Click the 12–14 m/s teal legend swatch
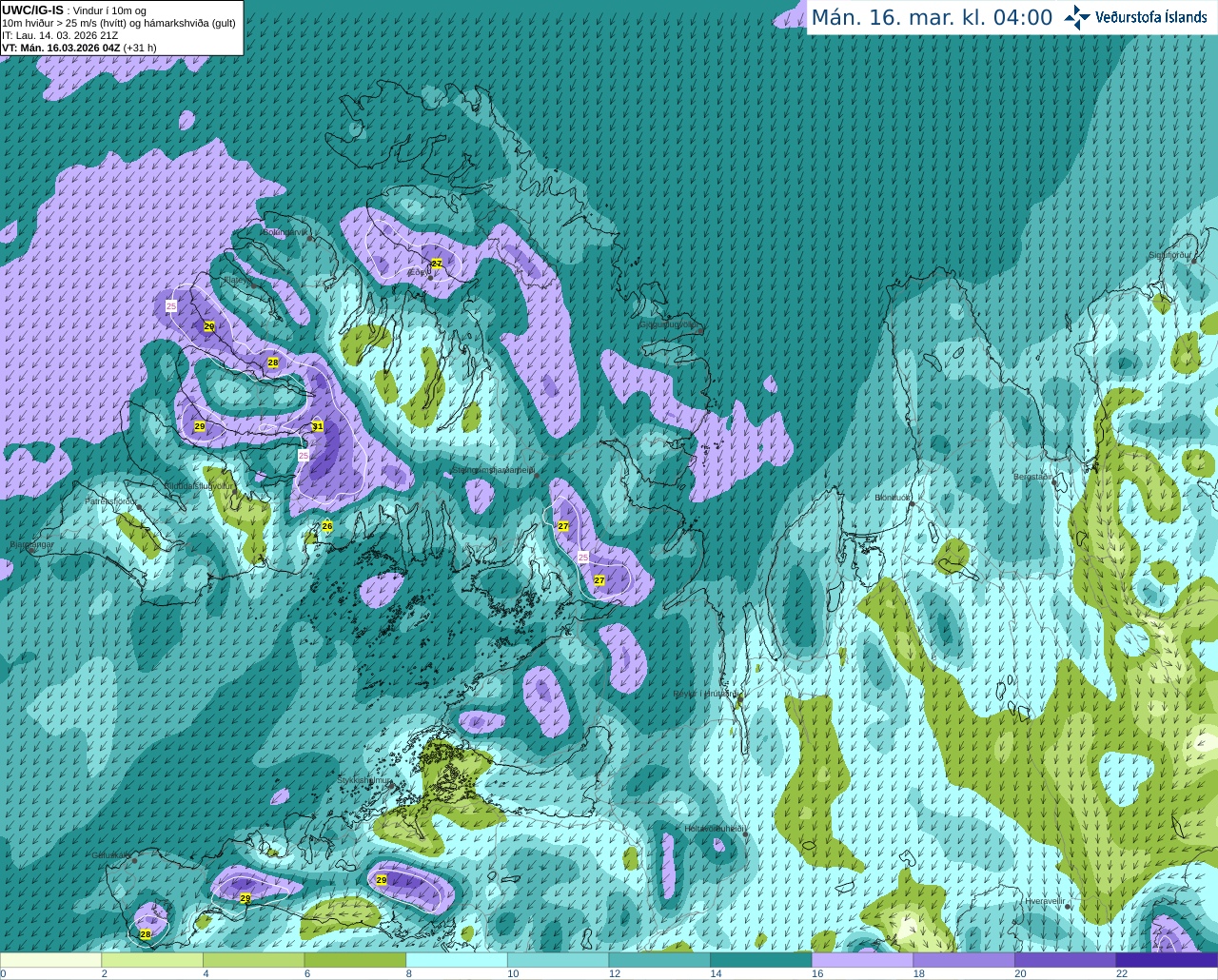The image size is (1218, 980). [659, 960]
